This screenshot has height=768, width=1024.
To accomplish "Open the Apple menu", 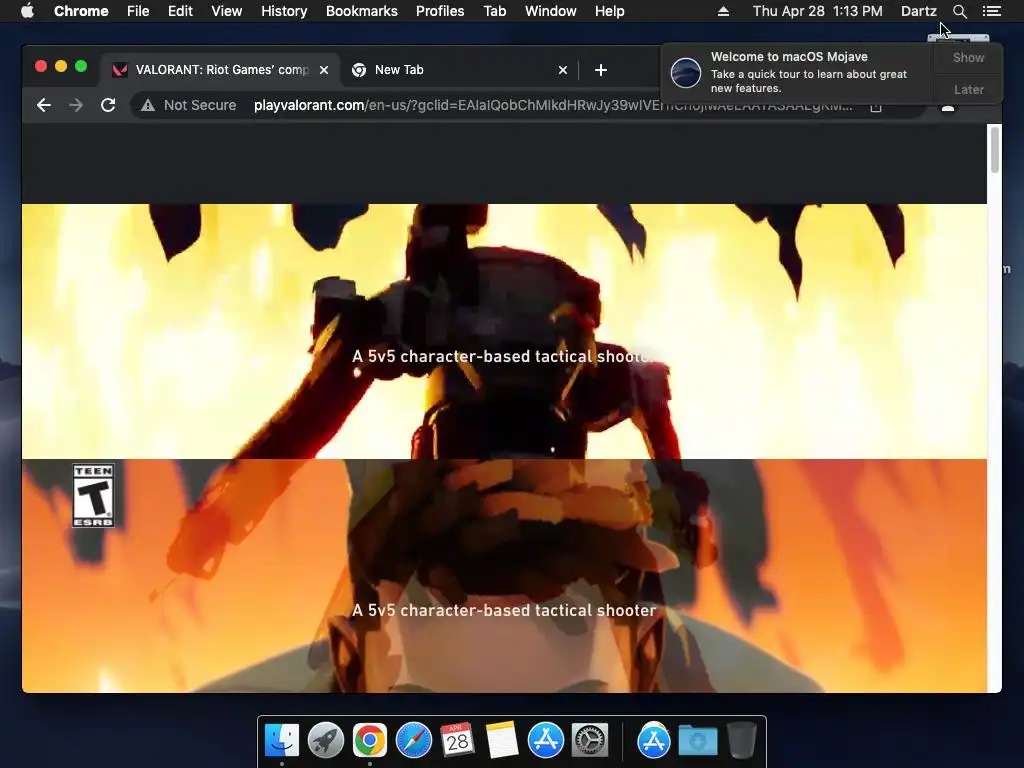I will 27,11.
